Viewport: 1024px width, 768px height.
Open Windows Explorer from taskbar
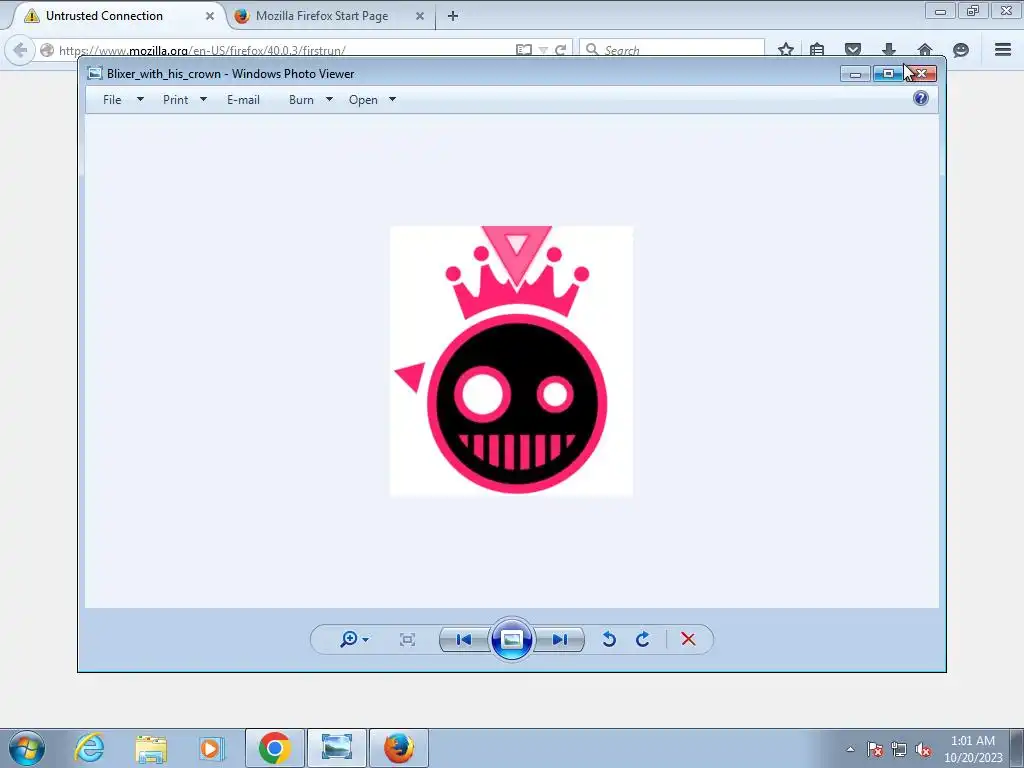click(151, 748)
